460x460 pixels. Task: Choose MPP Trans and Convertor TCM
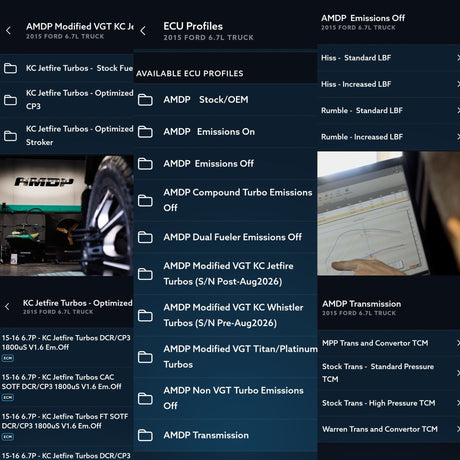(x=389, y=343)
